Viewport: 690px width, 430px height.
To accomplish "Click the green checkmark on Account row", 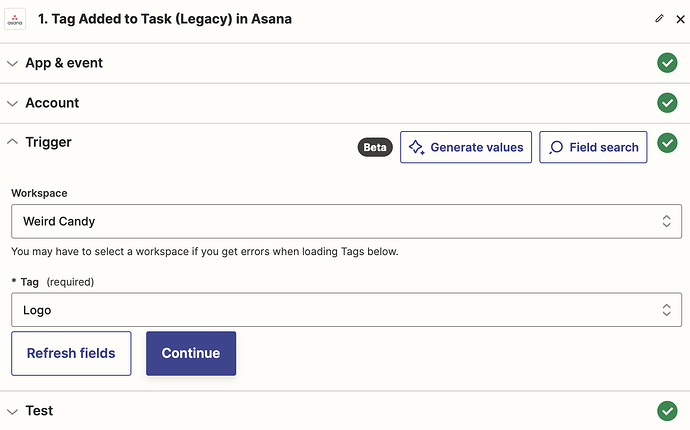I will coord(667,103).
